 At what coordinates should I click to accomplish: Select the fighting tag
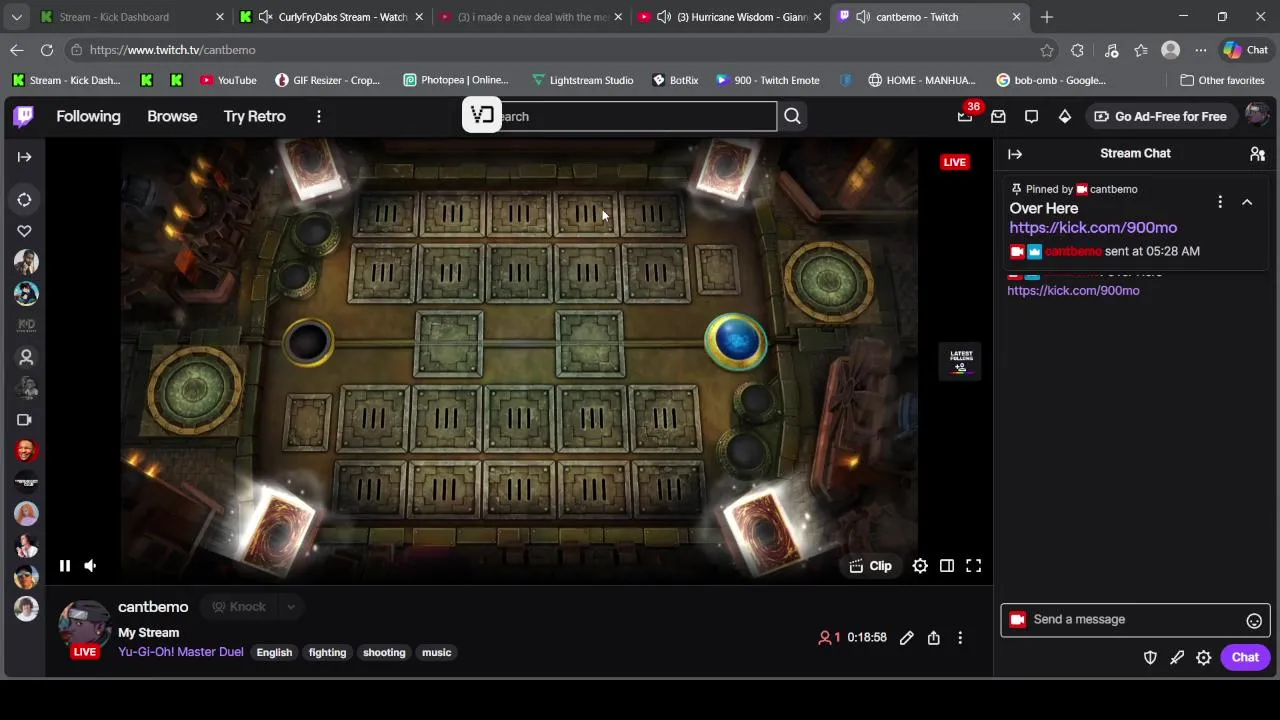pyautogui.click(x=327, y=652)
